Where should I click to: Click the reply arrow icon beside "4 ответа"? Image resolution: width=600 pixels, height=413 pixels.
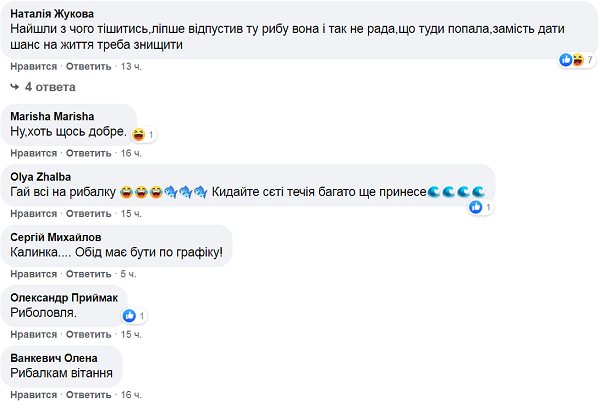[x=15, y=87]
